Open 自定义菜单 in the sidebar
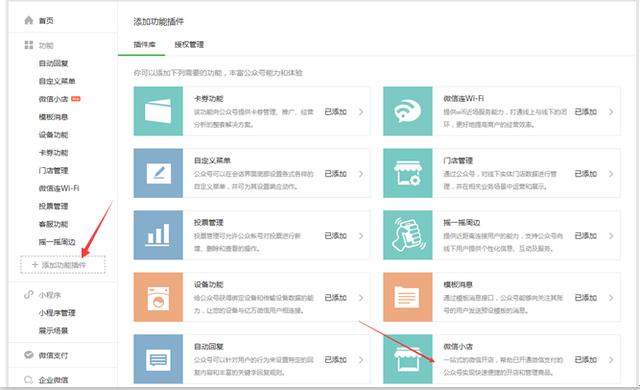Image resolution: width=640 pixels, height=390 pixels. 57,81
